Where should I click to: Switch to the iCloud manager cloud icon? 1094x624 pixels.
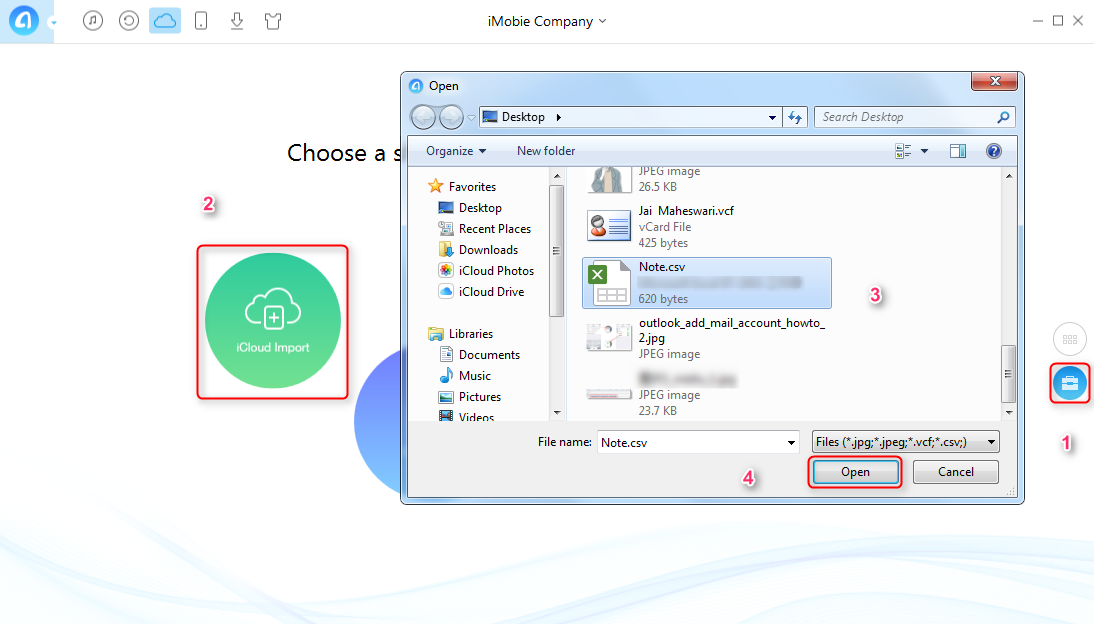[x=165, y=21]
